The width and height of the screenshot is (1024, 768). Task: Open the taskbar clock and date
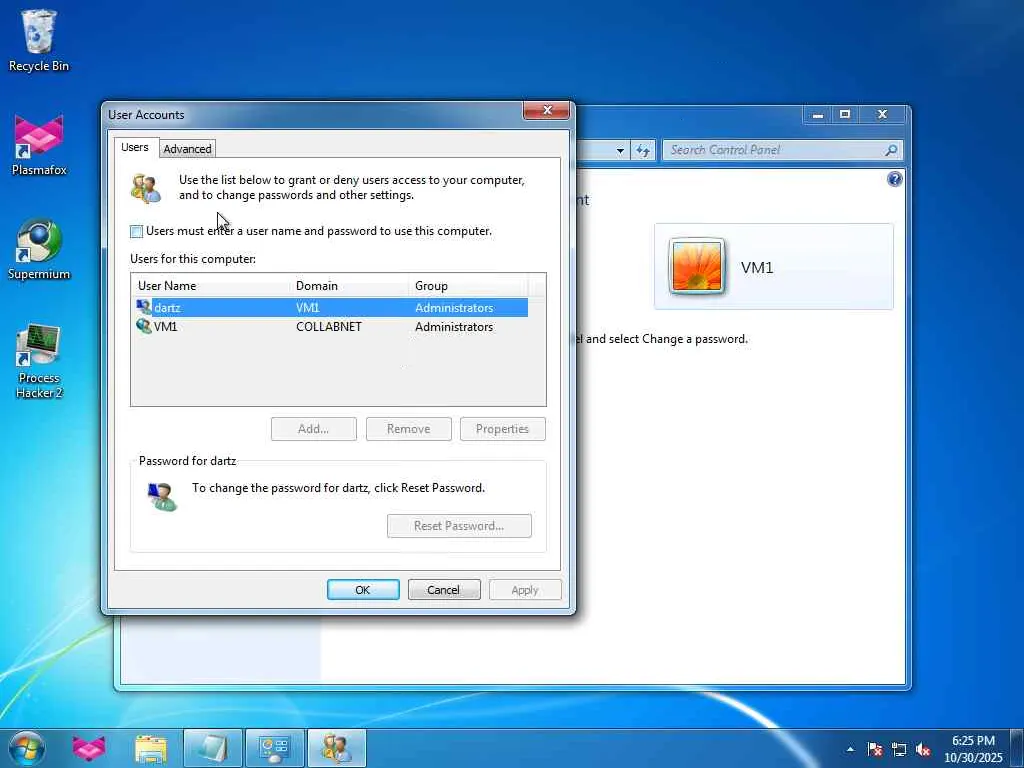[973, 749]
